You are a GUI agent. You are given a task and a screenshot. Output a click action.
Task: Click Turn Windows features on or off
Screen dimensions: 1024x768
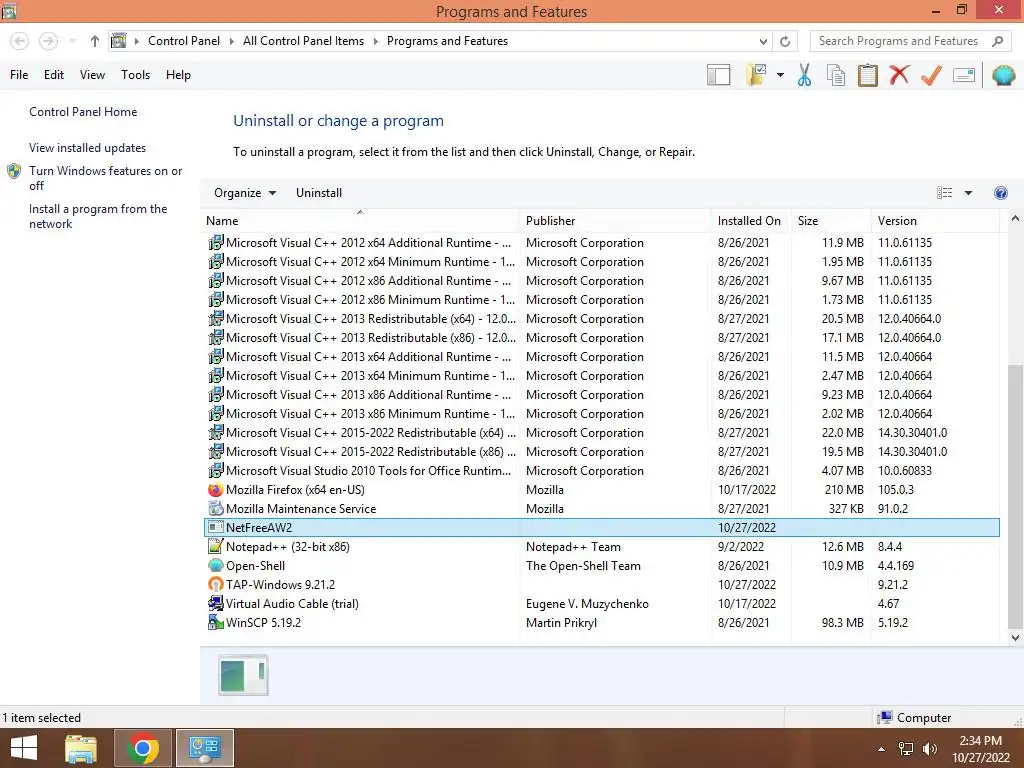[105, 178]
